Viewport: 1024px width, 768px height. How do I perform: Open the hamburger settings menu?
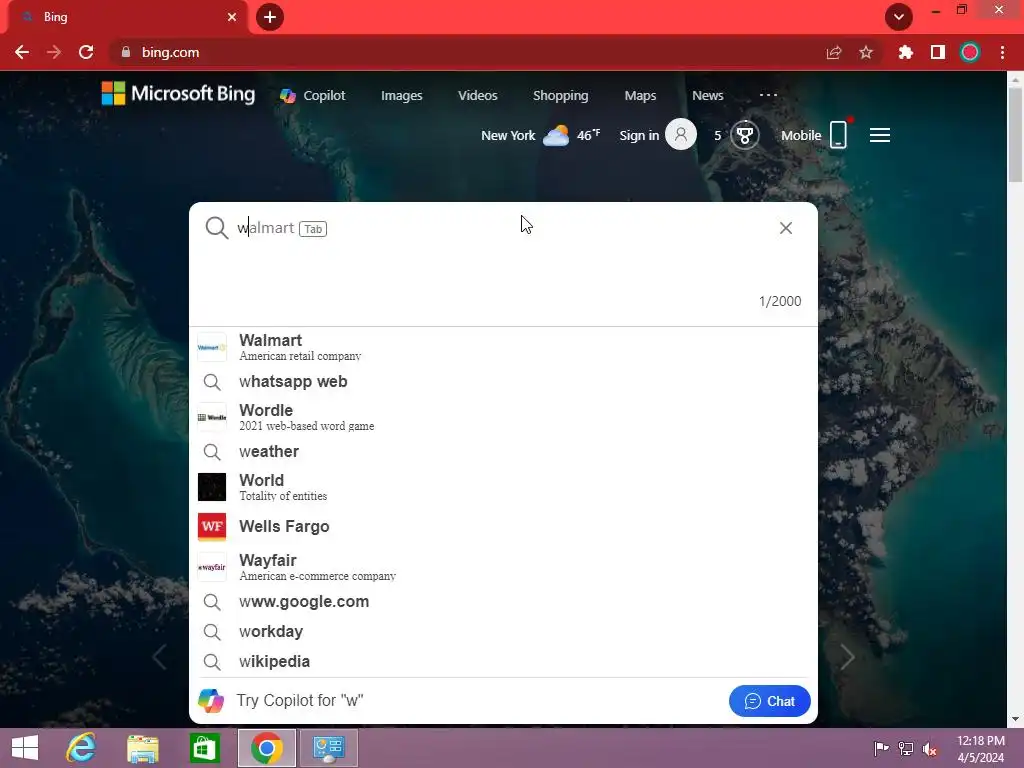880,135
